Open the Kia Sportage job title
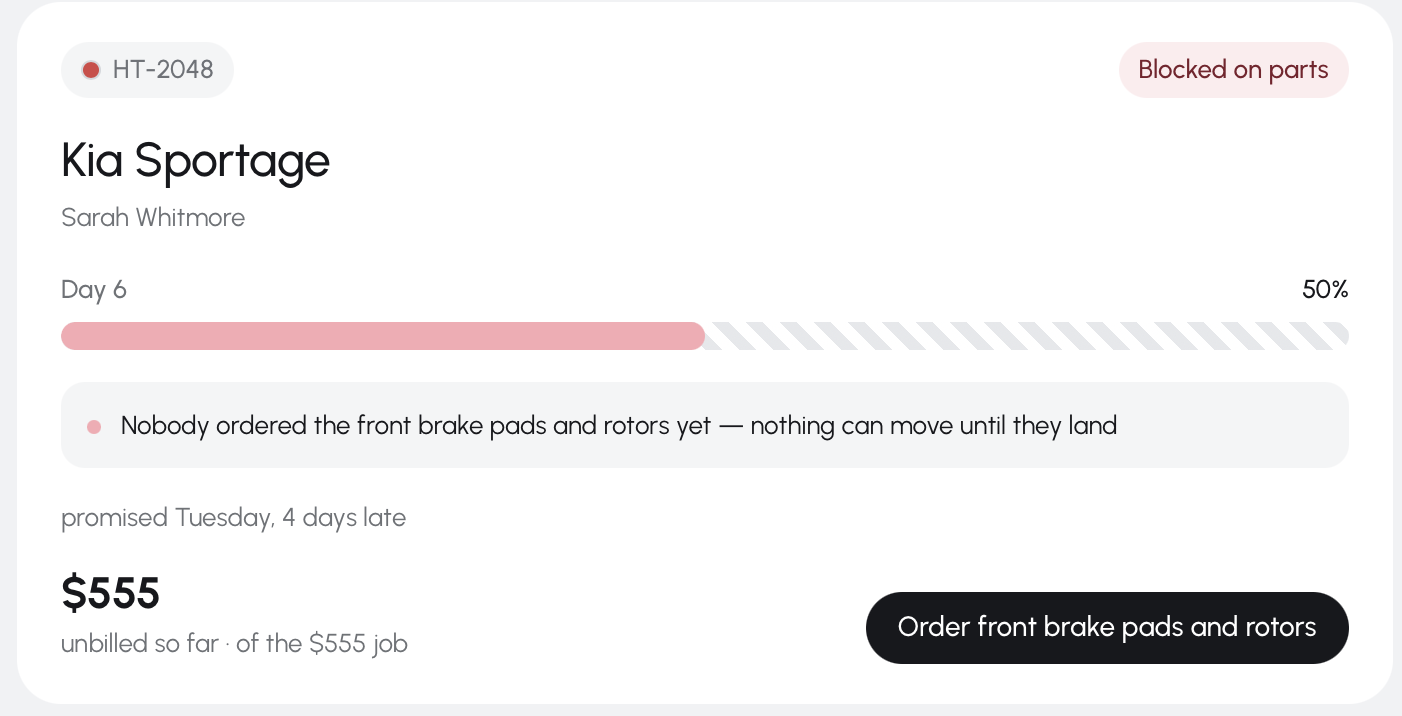This screenshot has width=1402, height=716. tap(195, 160)
